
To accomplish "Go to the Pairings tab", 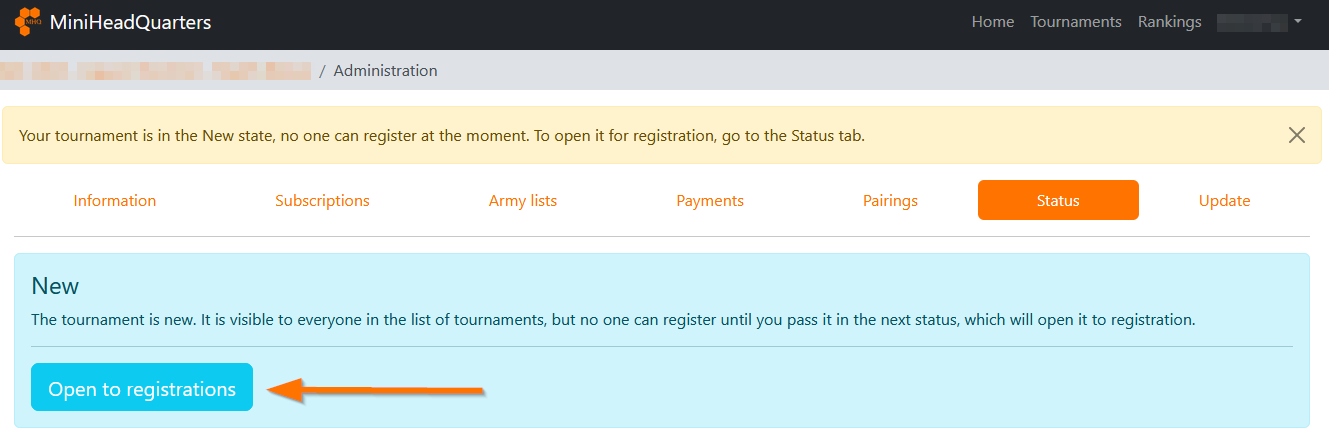I will [890, 200].
